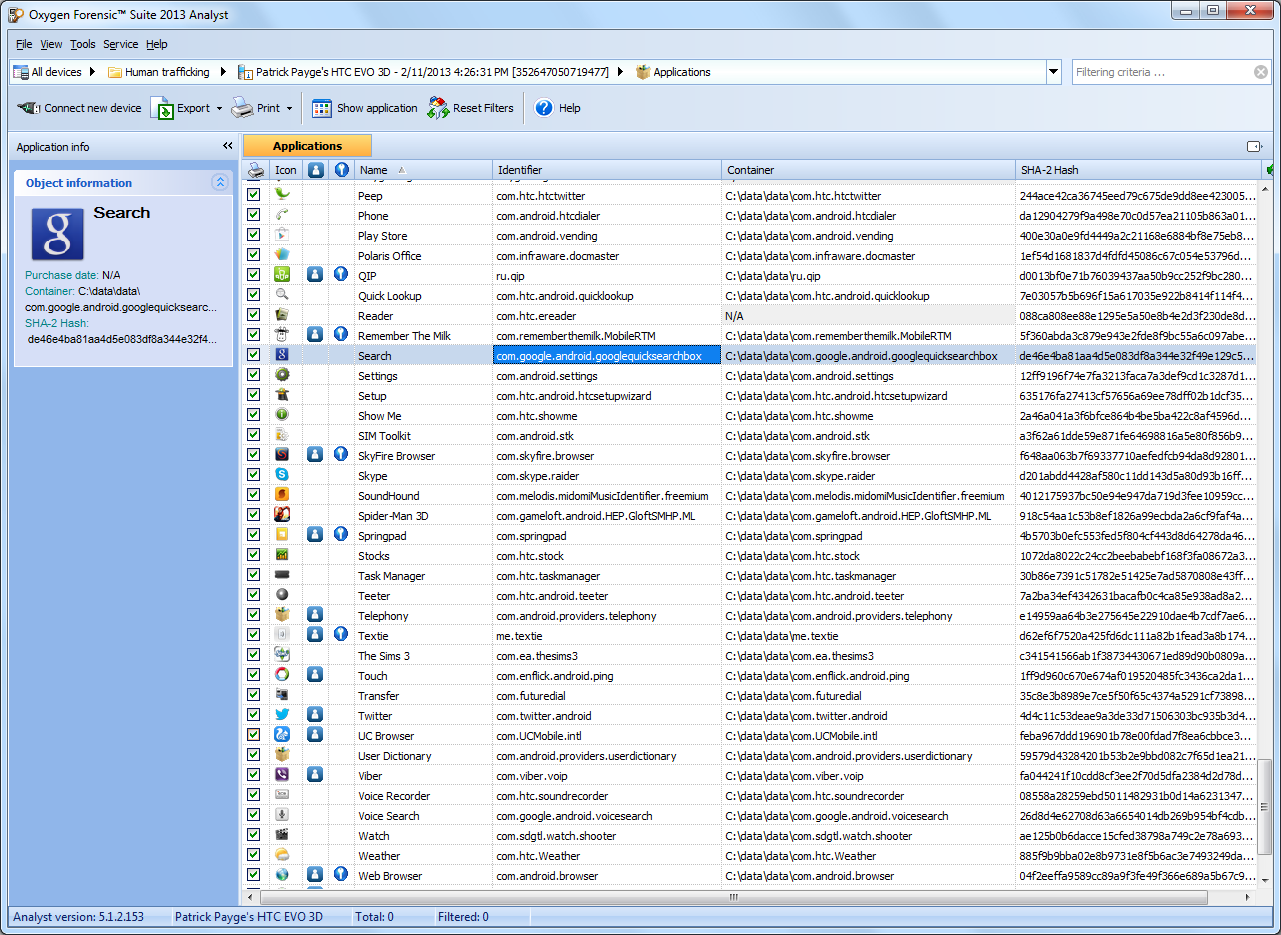Toggle the Skype row checkbox
The image size is (1281, 935).
tap(254, 475)
